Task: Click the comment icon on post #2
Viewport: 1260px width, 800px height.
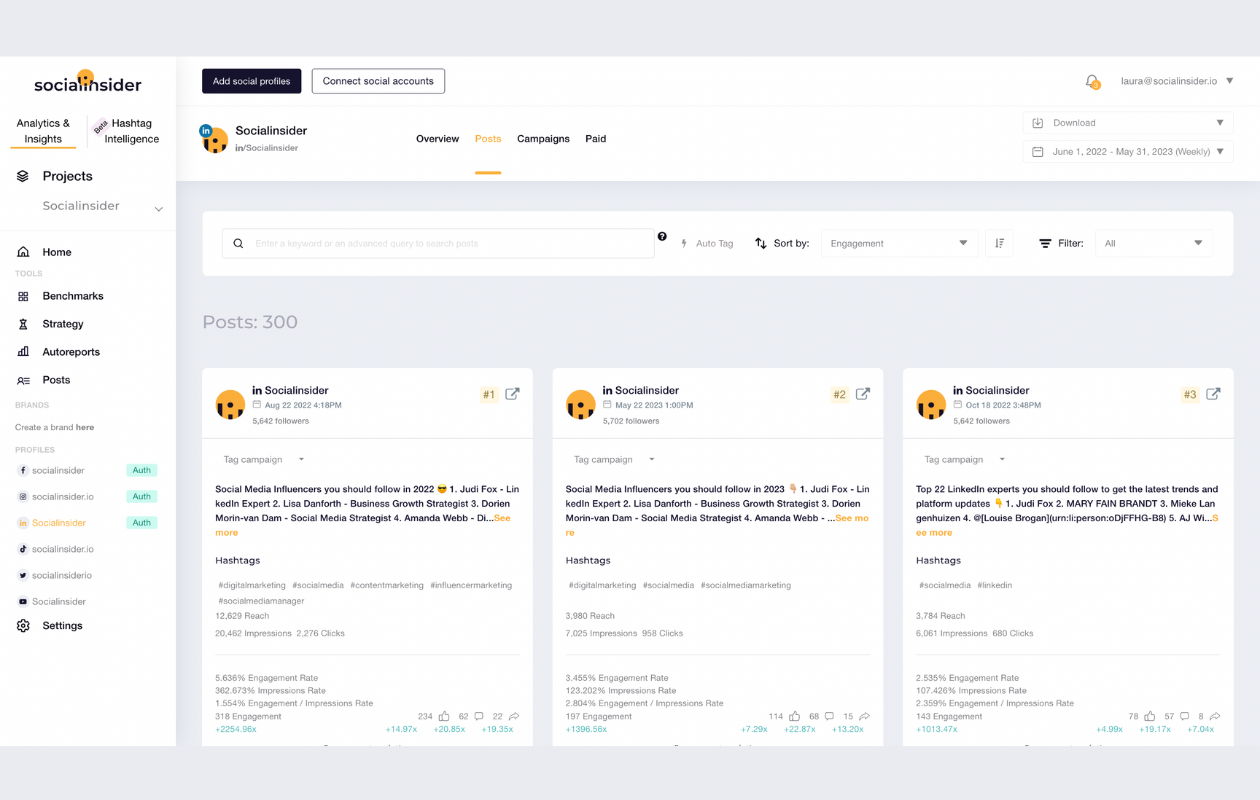Action: pyautogui.click(x=829, y=716)
